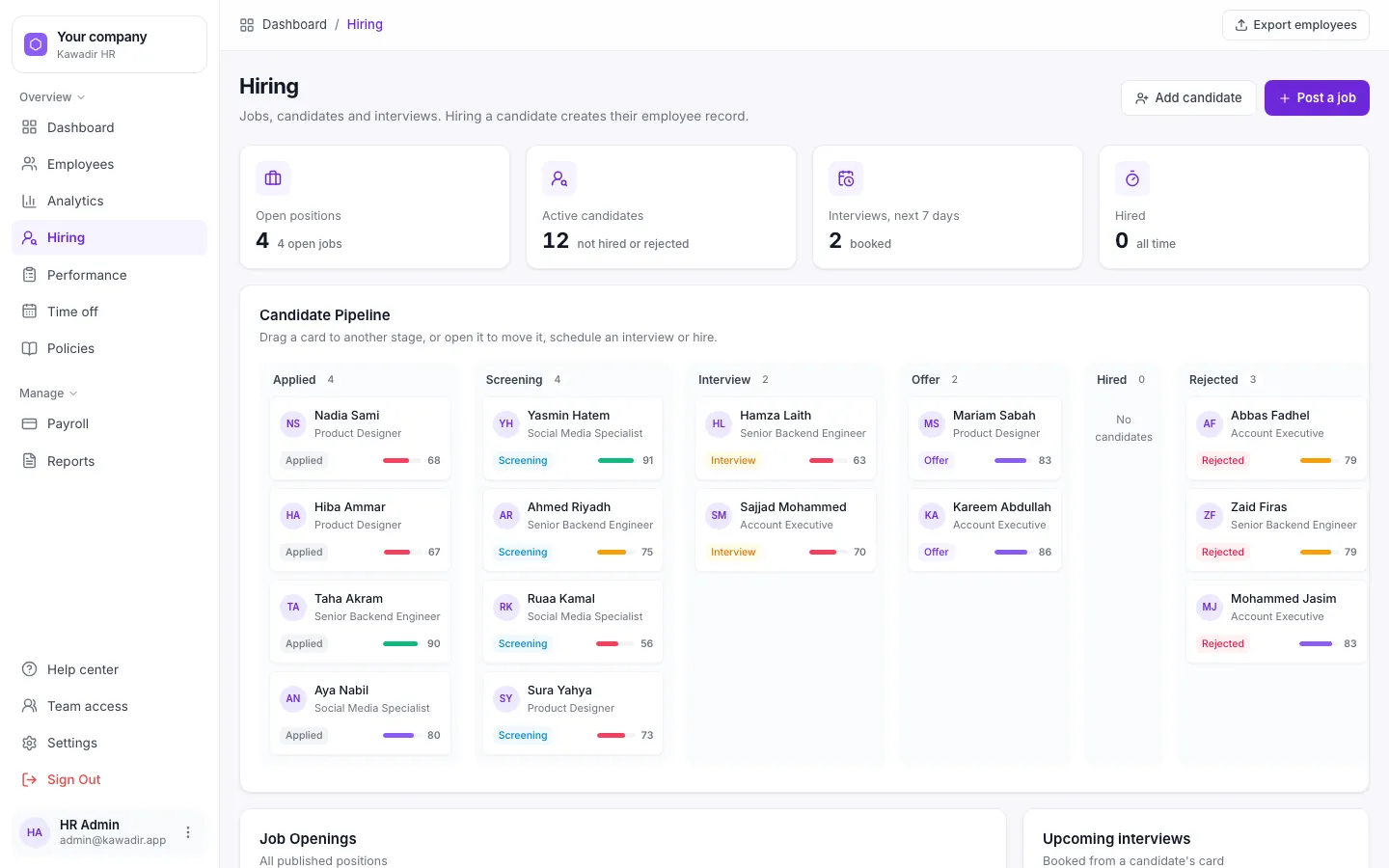Viewport: 1389px width, 868px height.
Task: Click Taha Akram's green score bar
Action: [x=400, y=644]
